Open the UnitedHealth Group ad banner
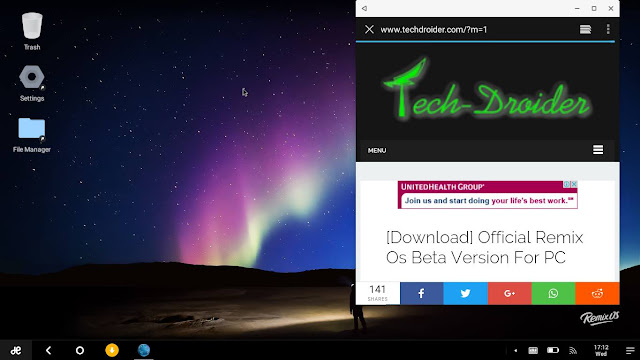 pyautogui.click(x=487, y=195)
